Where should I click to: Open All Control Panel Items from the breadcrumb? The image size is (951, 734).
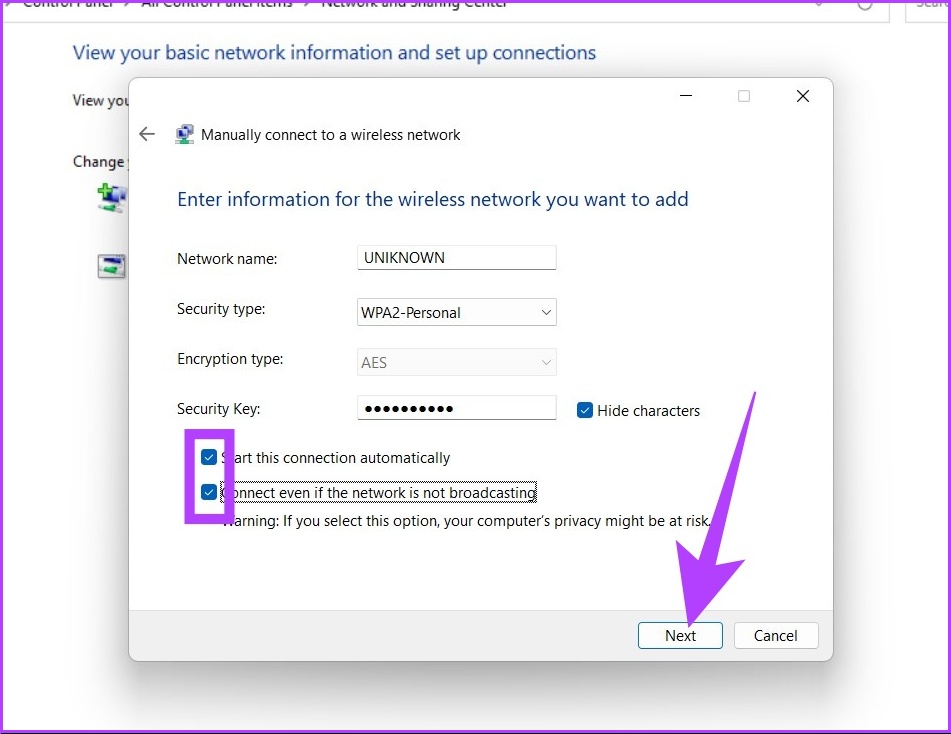tap(217, 3)
